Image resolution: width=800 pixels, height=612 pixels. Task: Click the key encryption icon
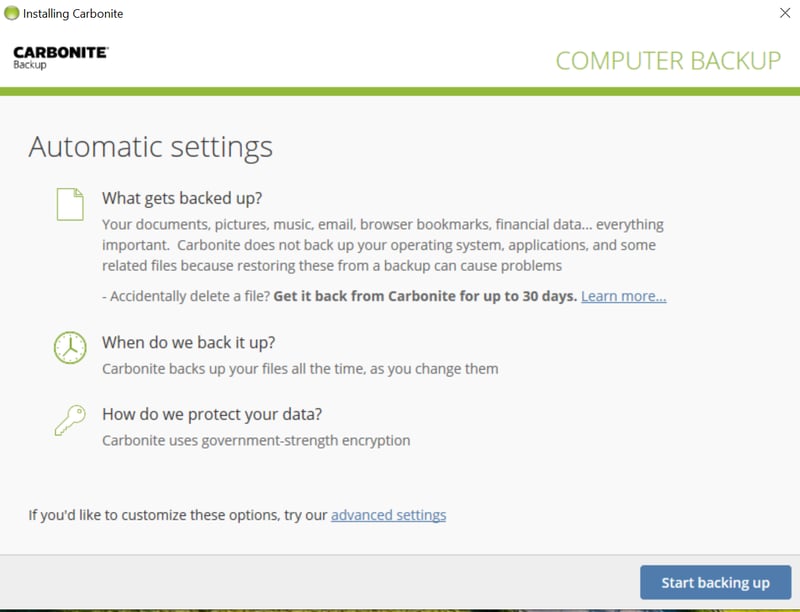point(69,420)
